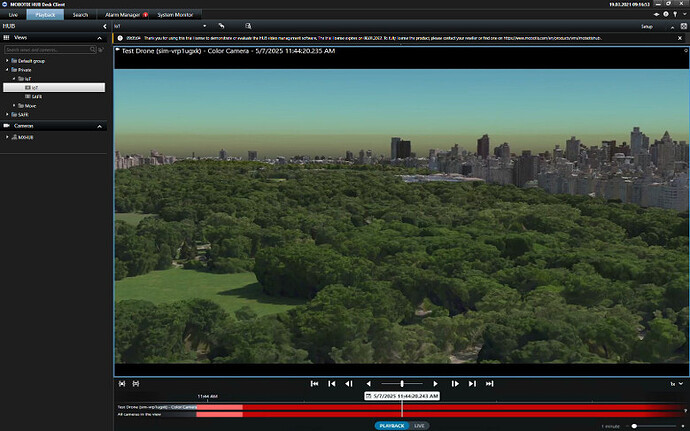Click the drone camera video image
The height and width of the screenshot is (431, 690).
coord(401,216)
